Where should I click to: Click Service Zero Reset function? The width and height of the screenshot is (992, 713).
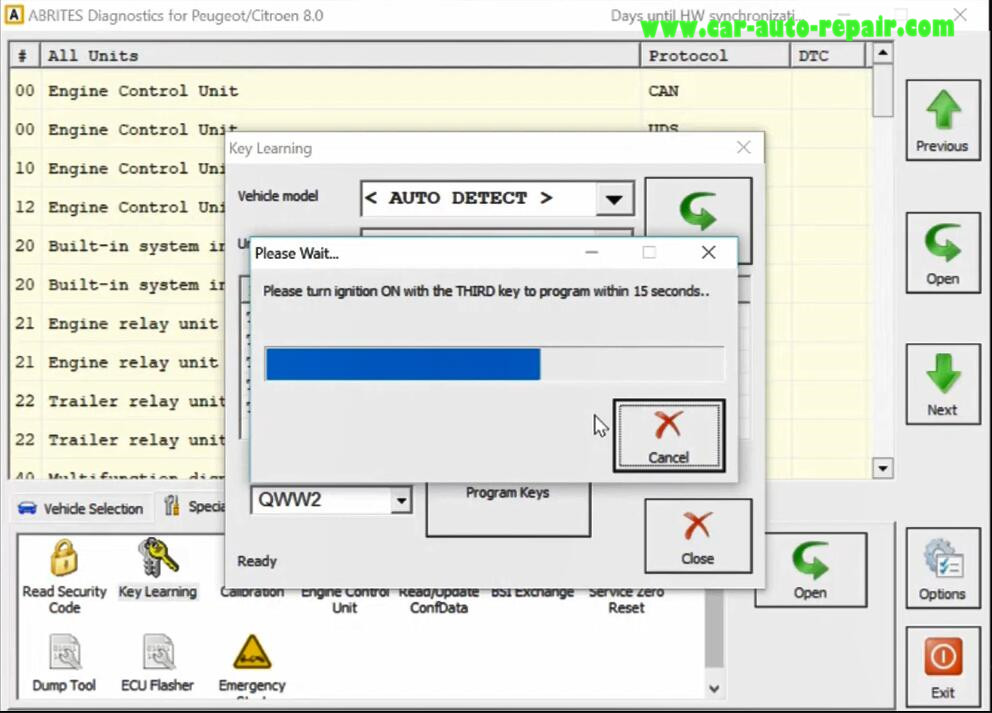(x=626, y=599)
